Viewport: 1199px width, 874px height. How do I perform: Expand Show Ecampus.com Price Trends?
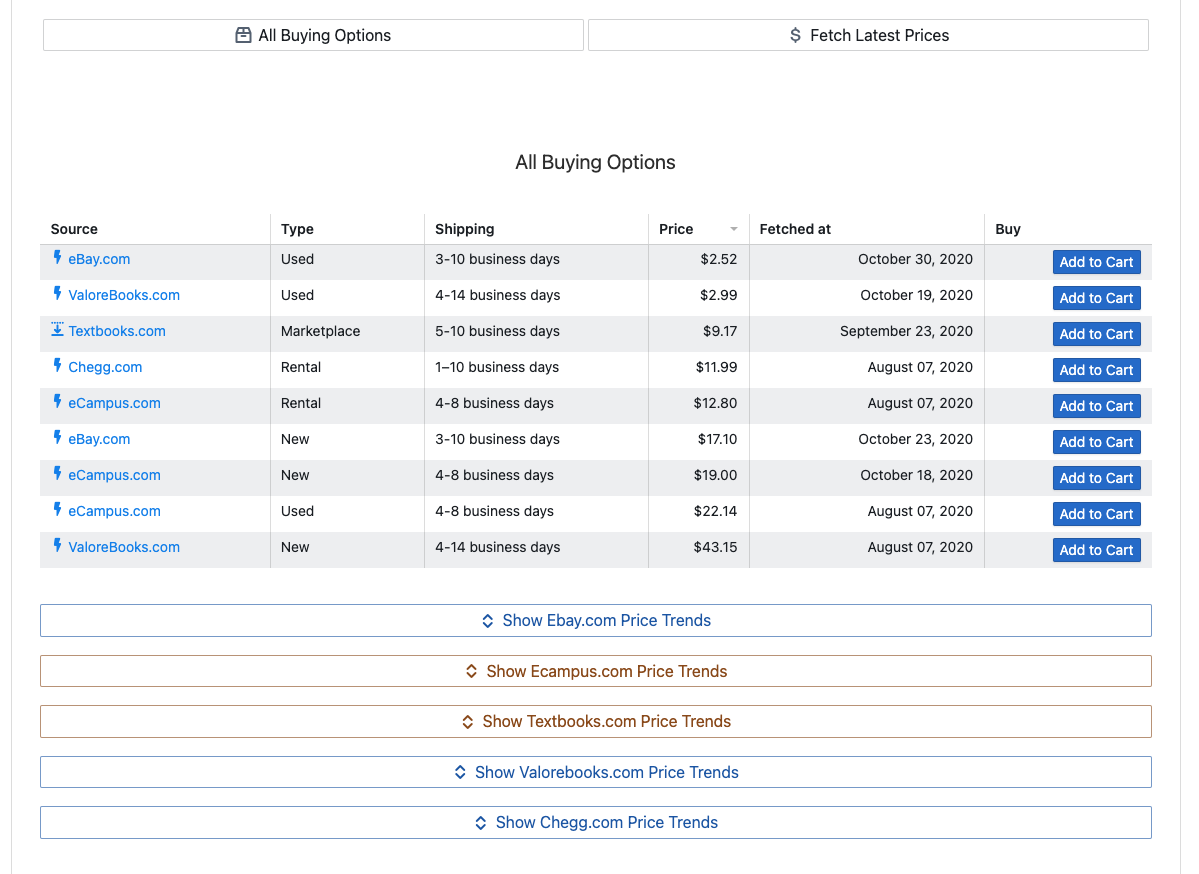(596, 671)
